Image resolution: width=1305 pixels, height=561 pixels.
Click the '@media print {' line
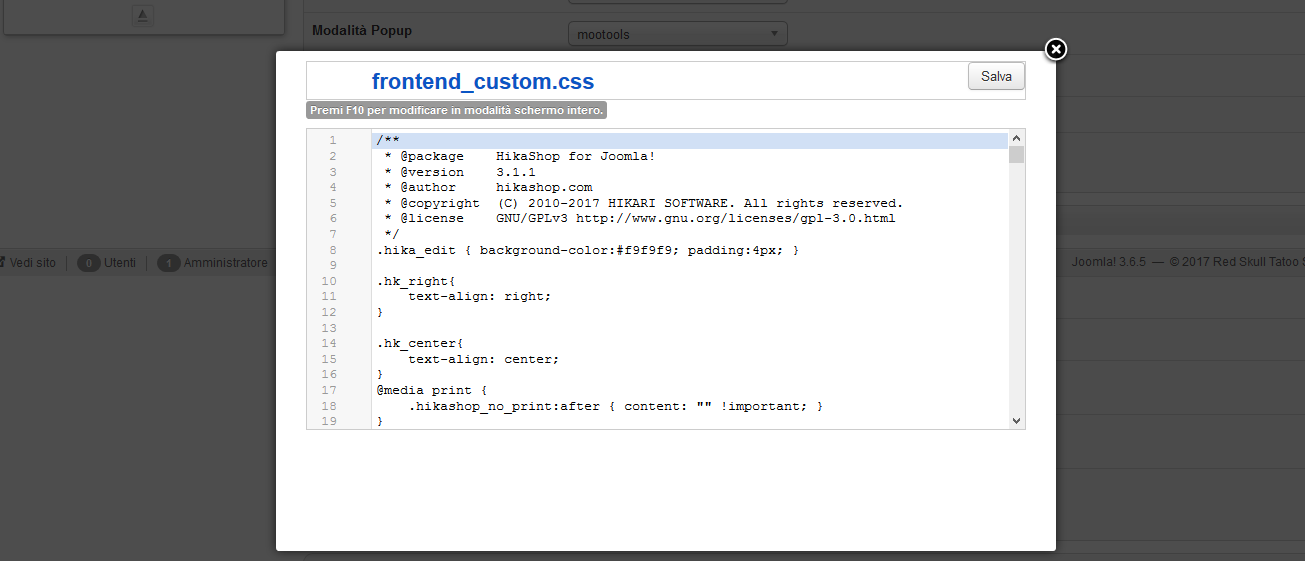432,390
